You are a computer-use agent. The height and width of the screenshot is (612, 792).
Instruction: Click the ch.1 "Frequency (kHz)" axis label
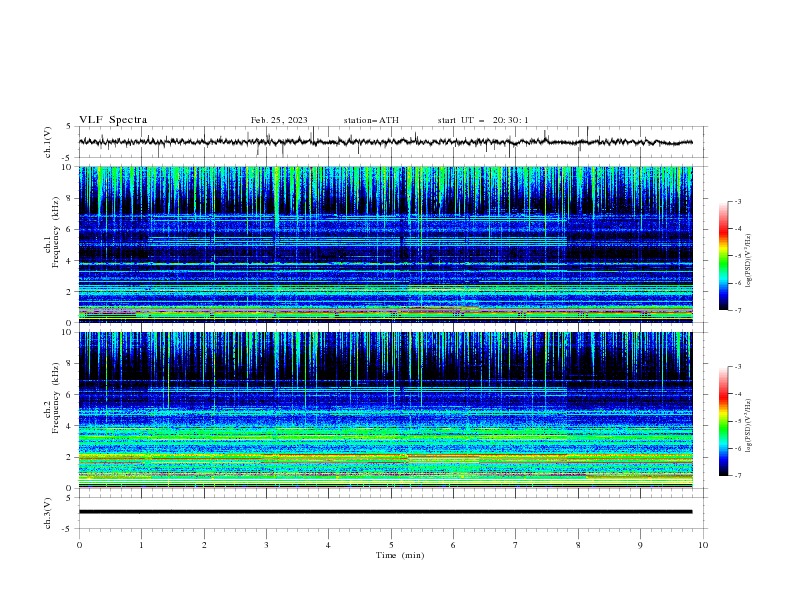coord(56,231)
